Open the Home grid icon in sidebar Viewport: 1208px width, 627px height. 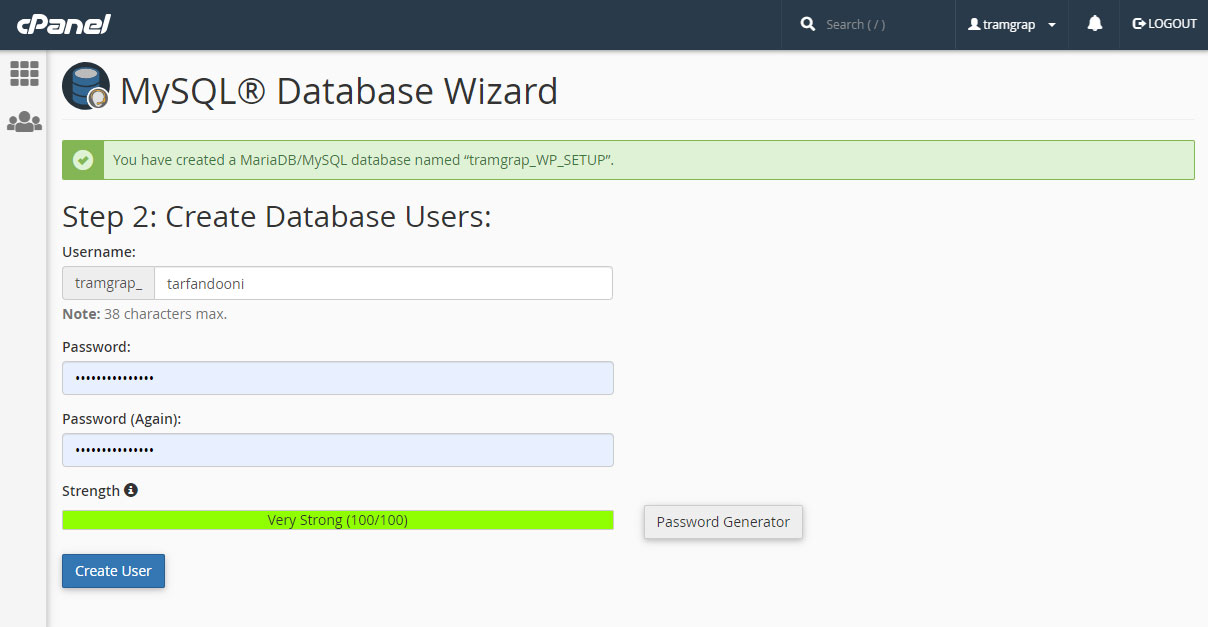click(24, 73)
